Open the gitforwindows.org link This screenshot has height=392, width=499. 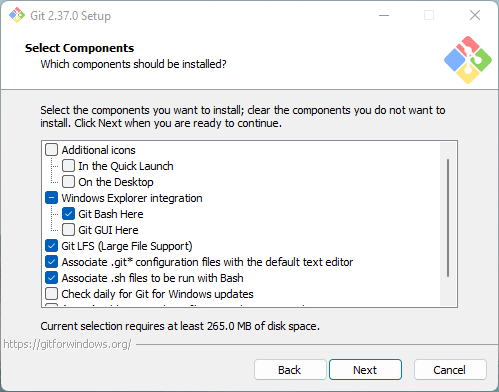click(67, 344)
